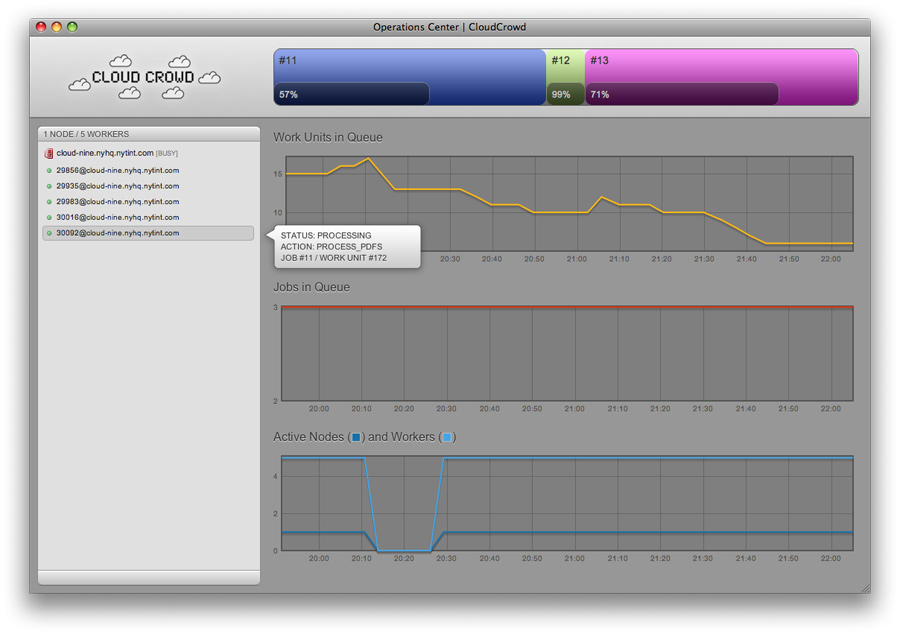Click green status dot of worker 30016

[x=49, y=217]
